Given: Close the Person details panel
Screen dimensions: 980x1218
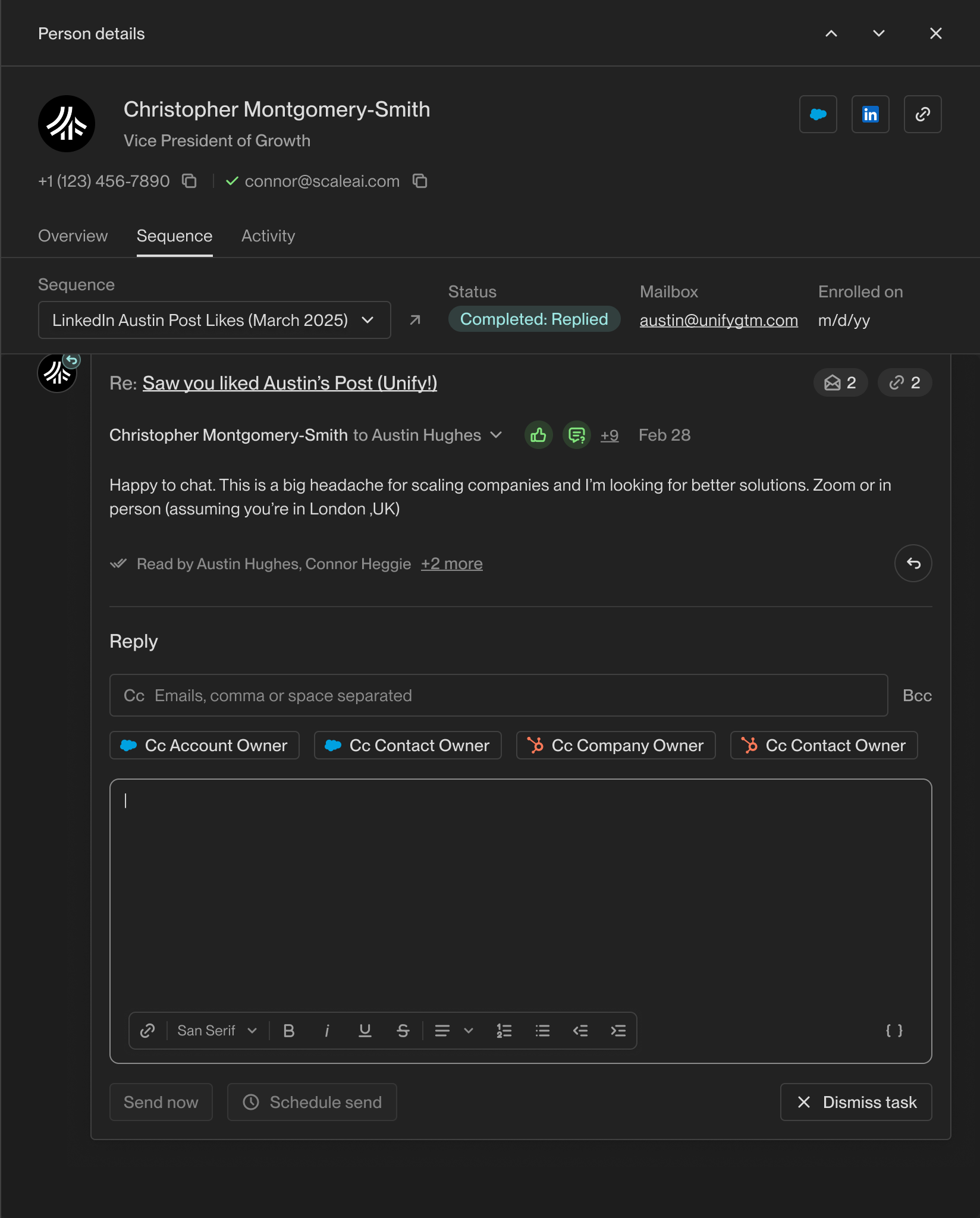Looking at the screenshot, I should pos(936,33).
